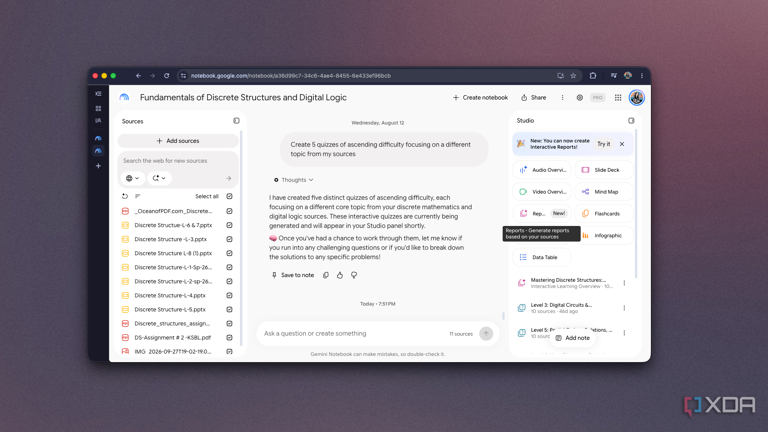Click Try it on Interactive Reports banner
Image resolution: width=768 pixels, height=432 pixels.
603,144
